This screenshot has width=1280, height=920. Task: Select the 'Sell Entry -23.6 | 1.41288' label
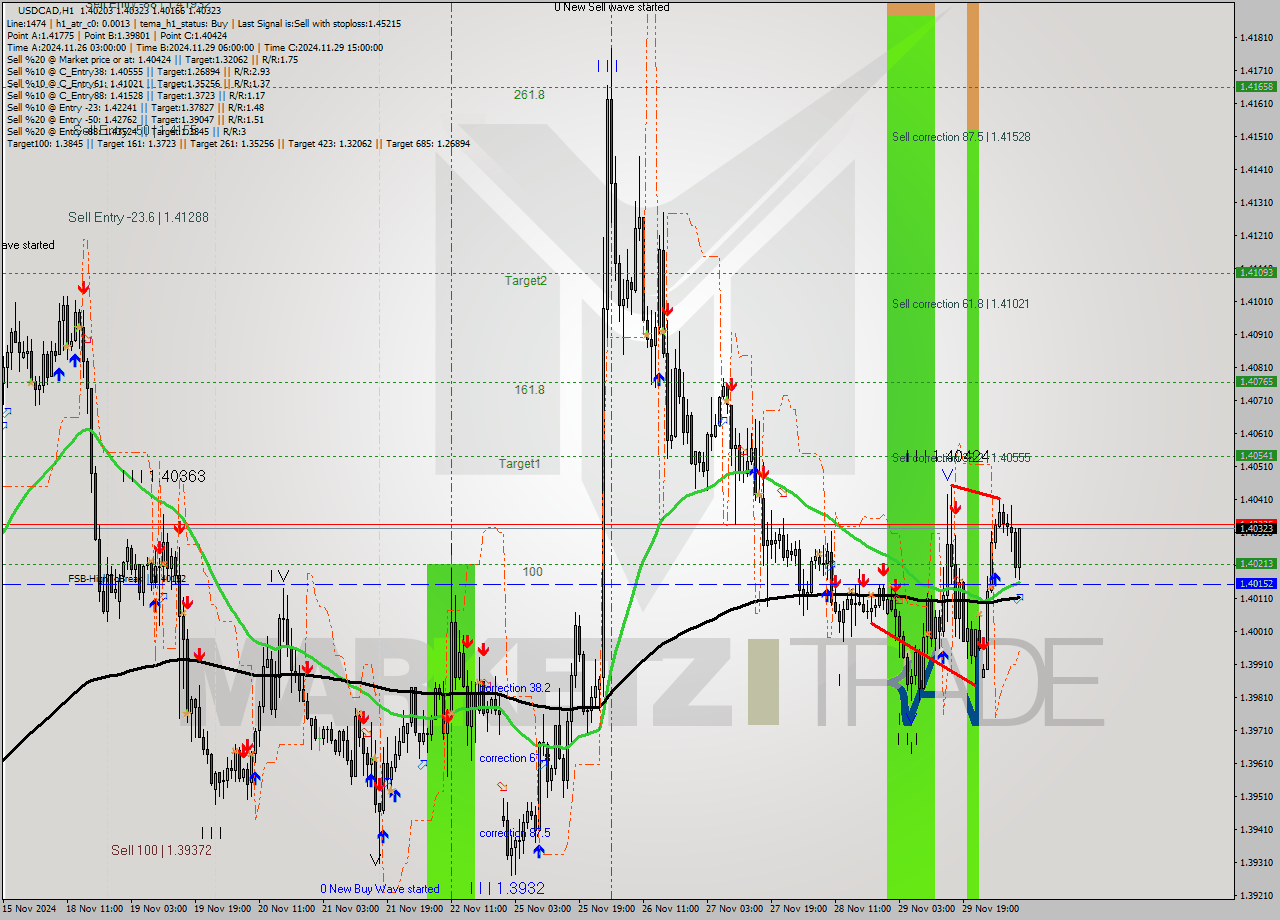138,217
